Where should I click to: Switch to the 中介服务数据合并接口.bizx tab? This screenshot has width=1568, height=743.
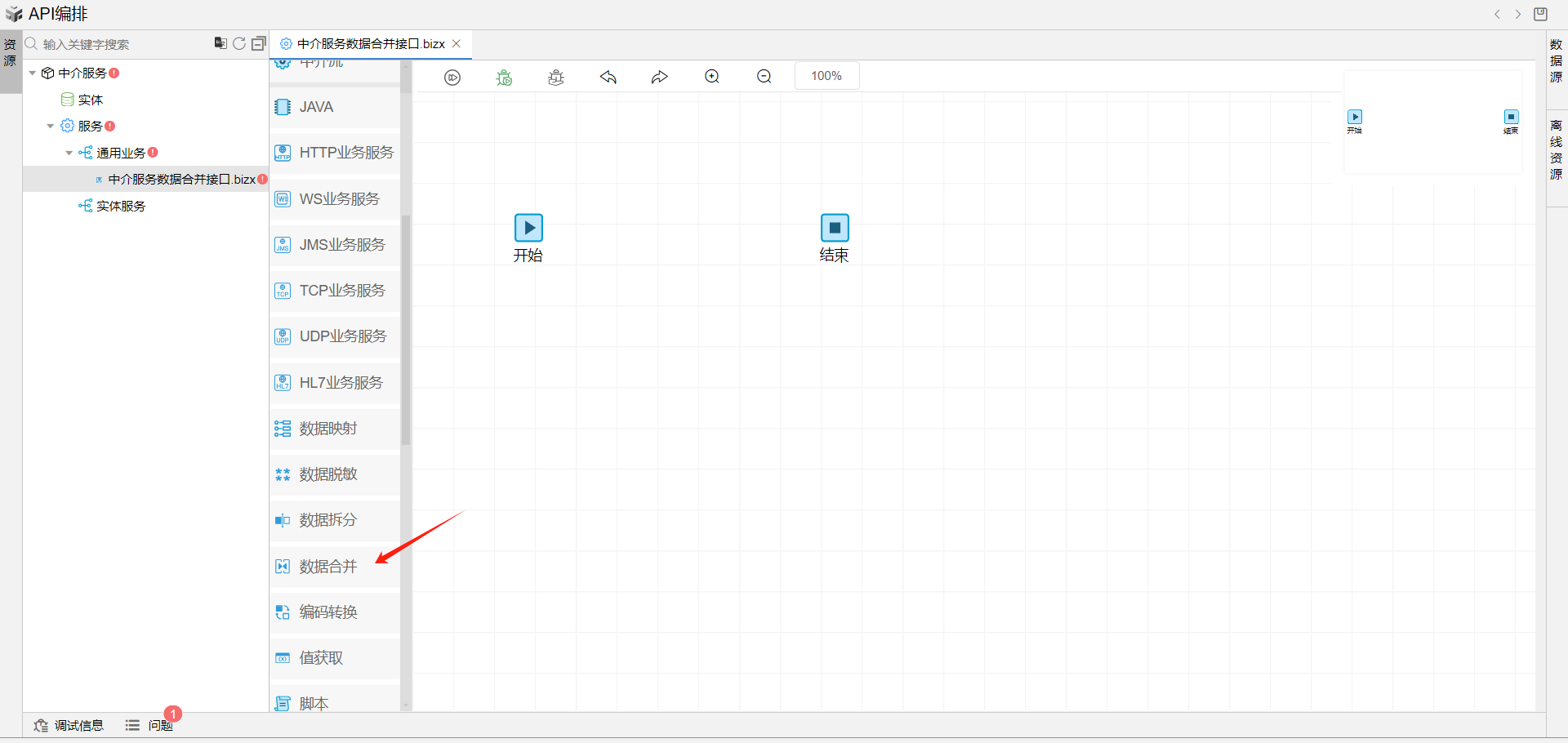[370, 44]
